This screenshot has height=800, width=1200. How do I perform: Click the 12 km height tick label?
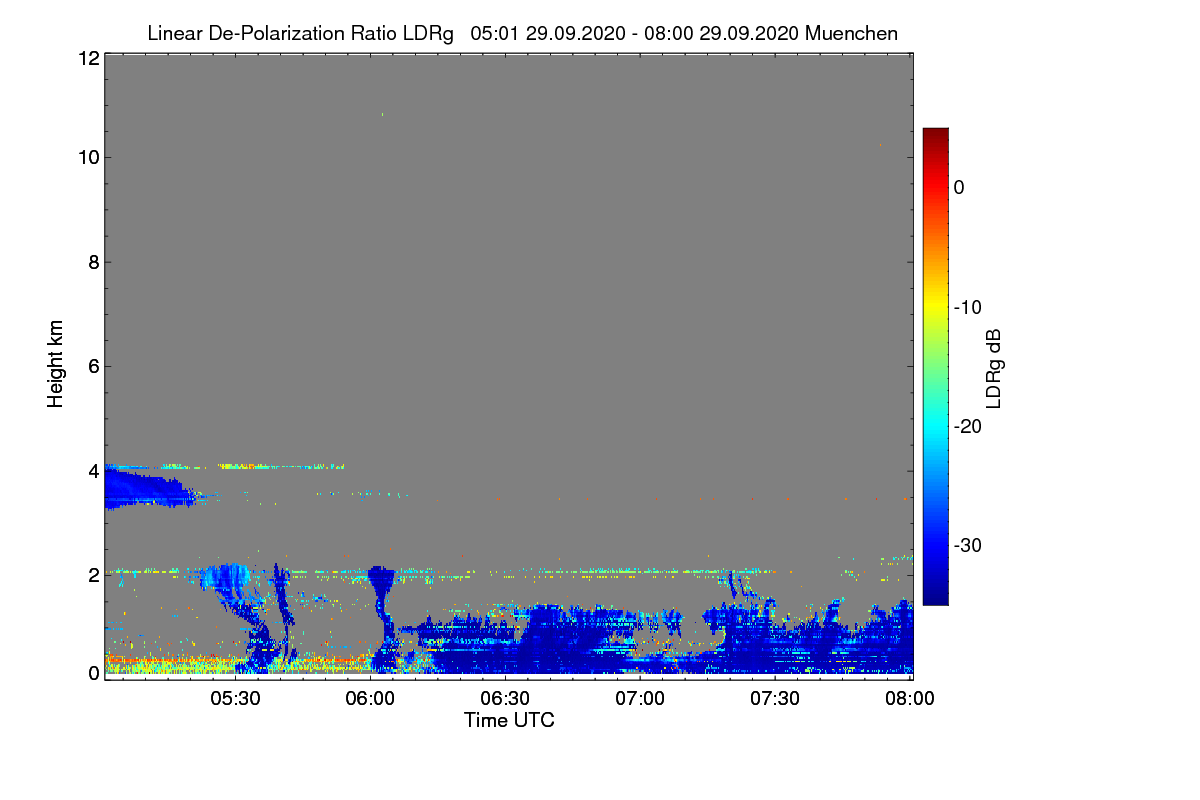coord(87,58)
